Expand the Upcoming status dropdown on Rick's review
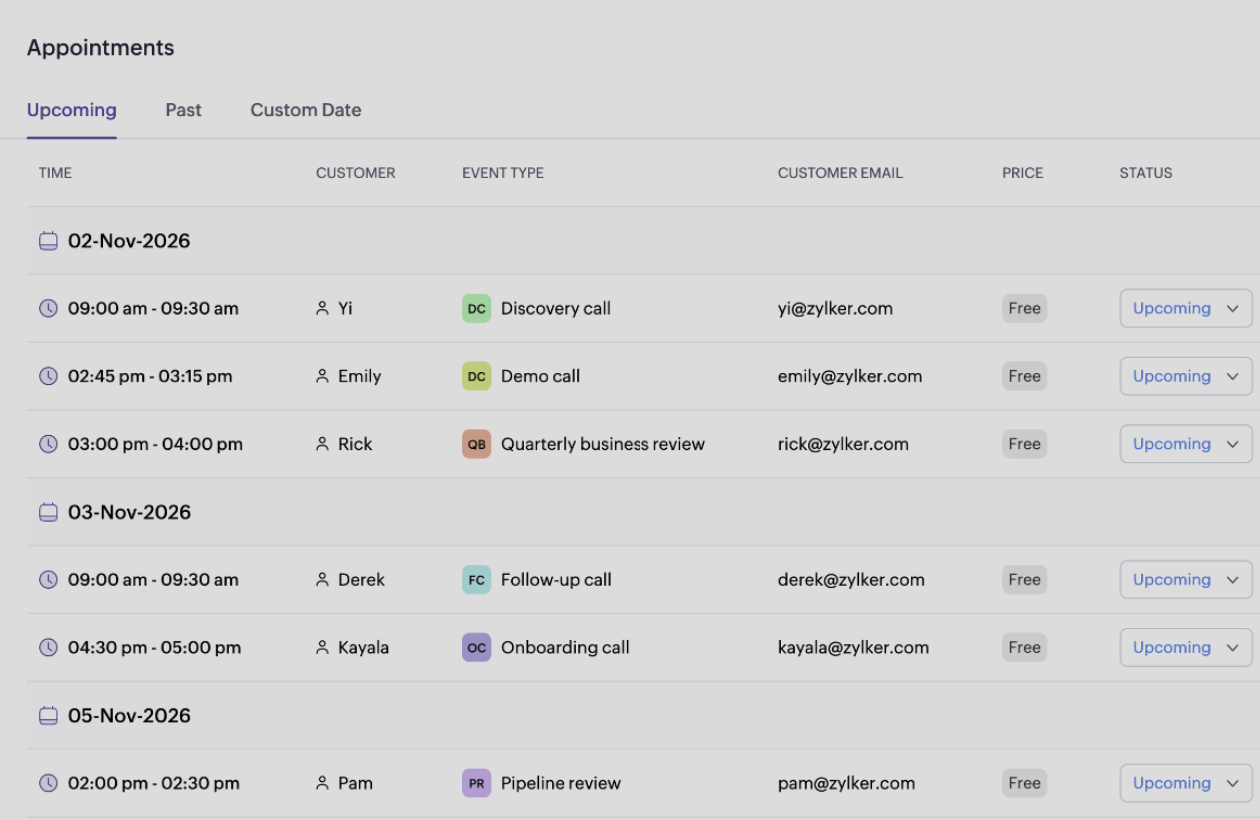The height and width of the screenshot is (820, 1260). click(1186, 443)
